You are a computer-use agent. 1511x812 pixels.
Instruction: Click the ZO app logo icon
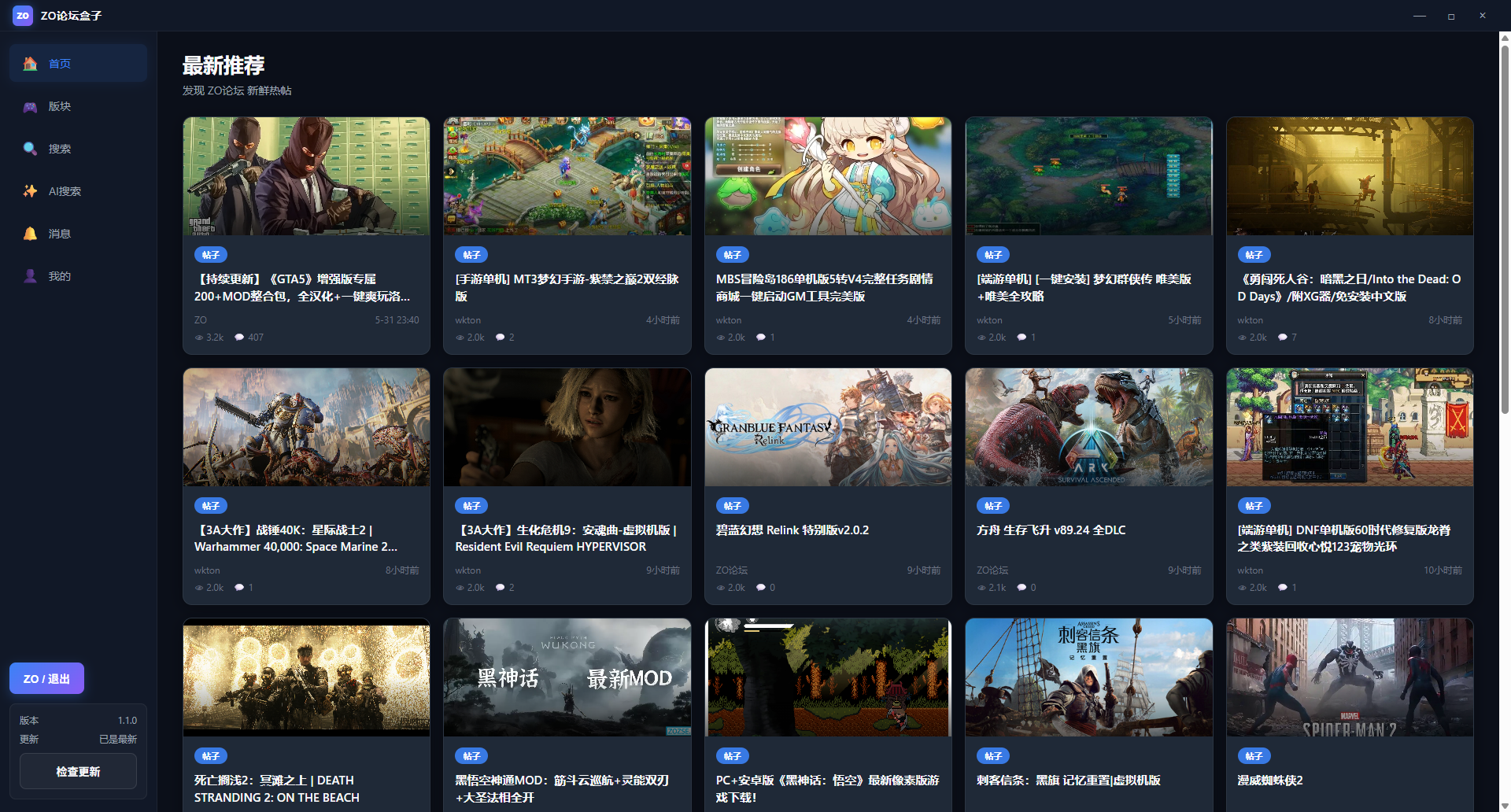pyautogui.click(x=22, y=16)
